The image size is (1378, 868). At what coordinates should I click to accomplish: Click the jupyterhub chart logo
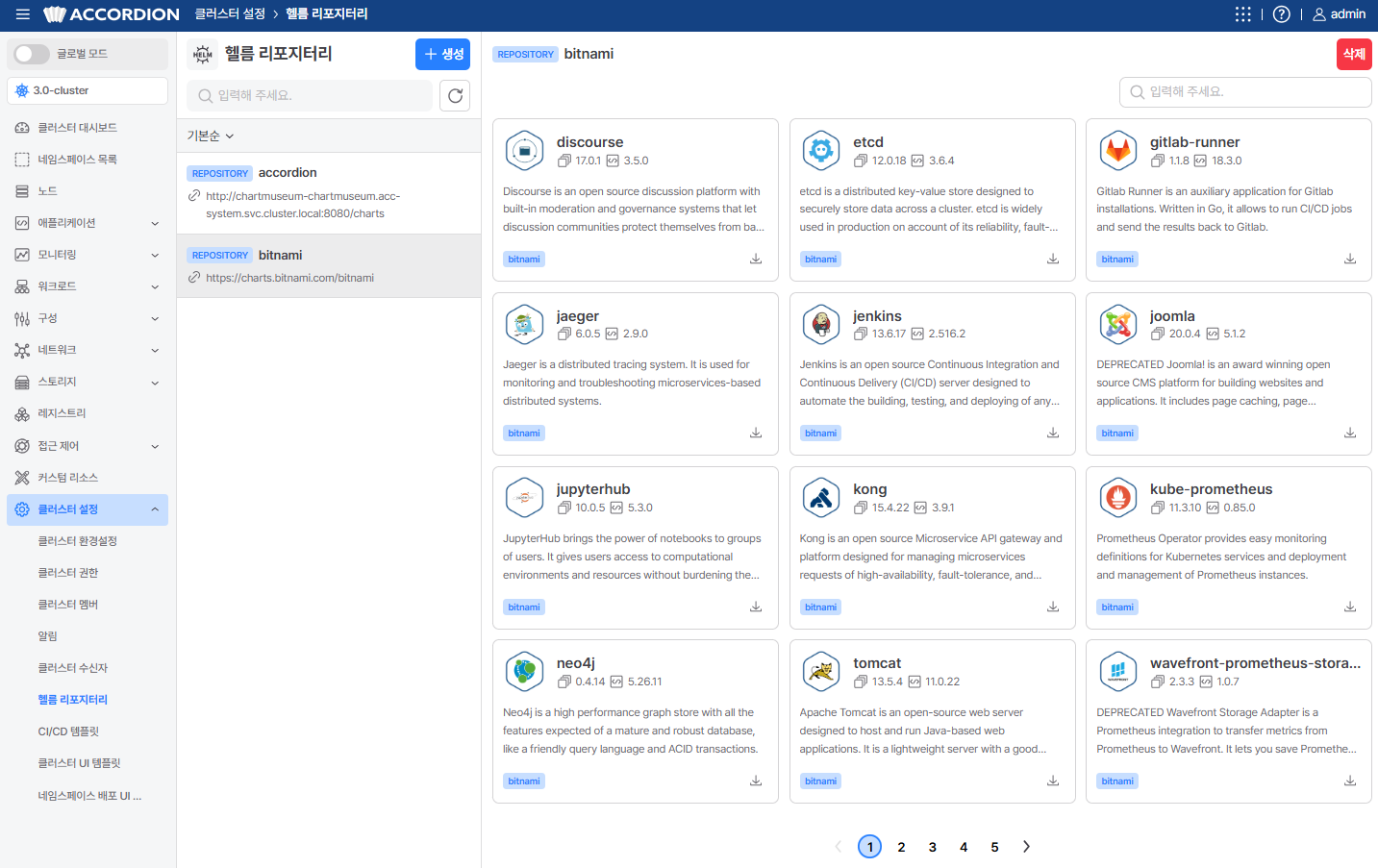point(524,498)
